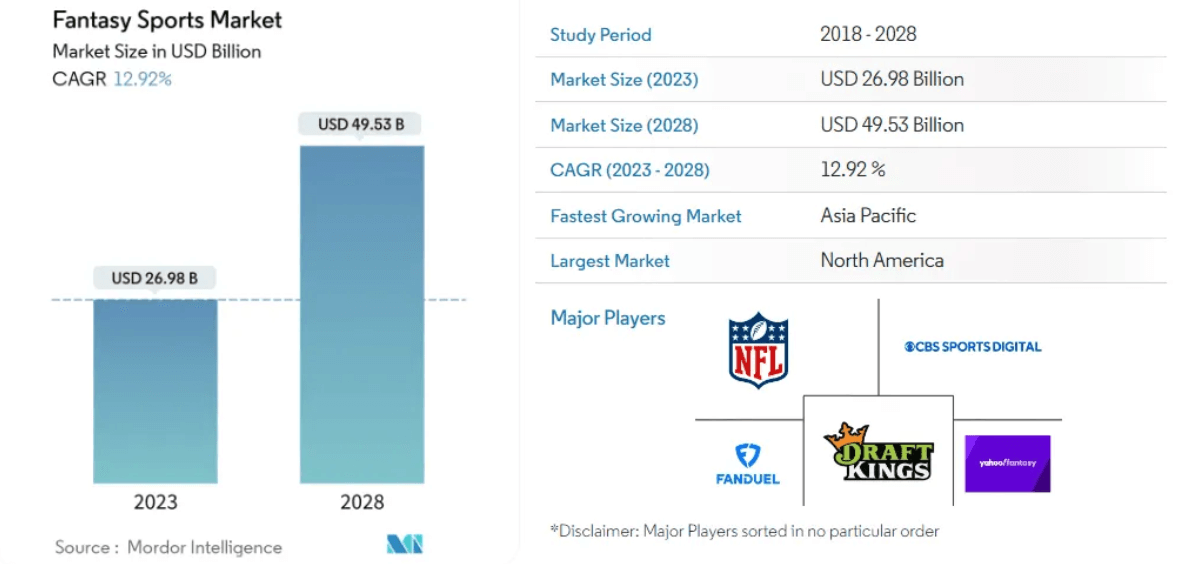Click the Largest Market label
1184x564 pixels.
pos(610,261)
